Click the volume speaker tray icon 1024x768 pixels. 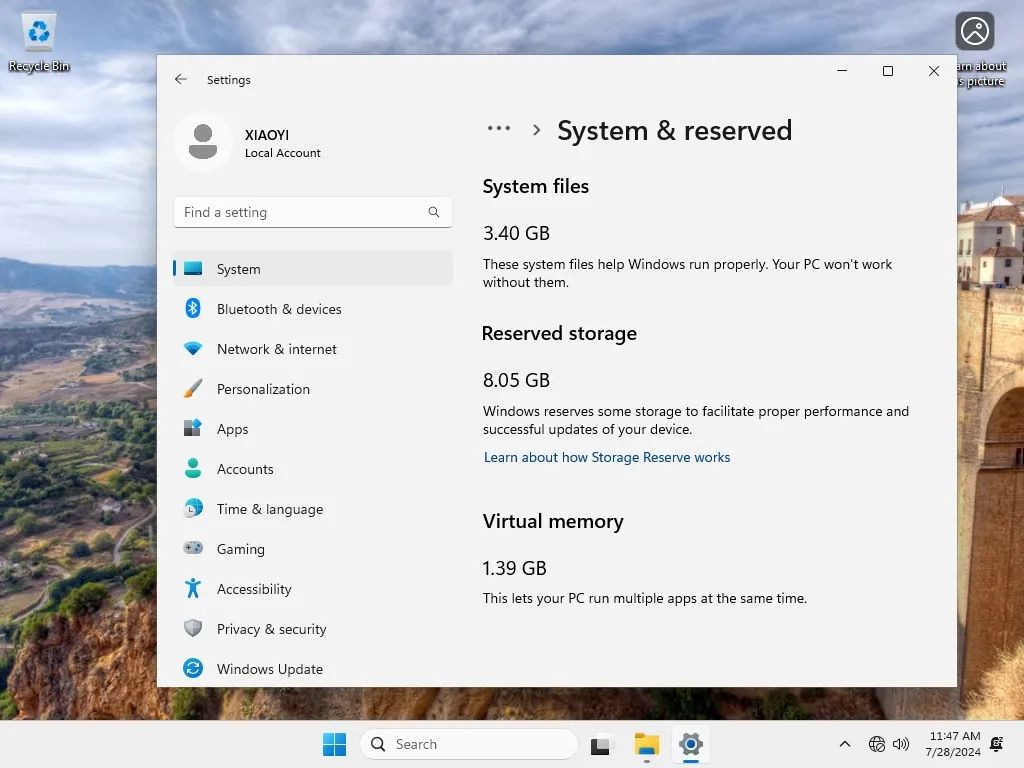pyautogui.click(x=901, y=744)
